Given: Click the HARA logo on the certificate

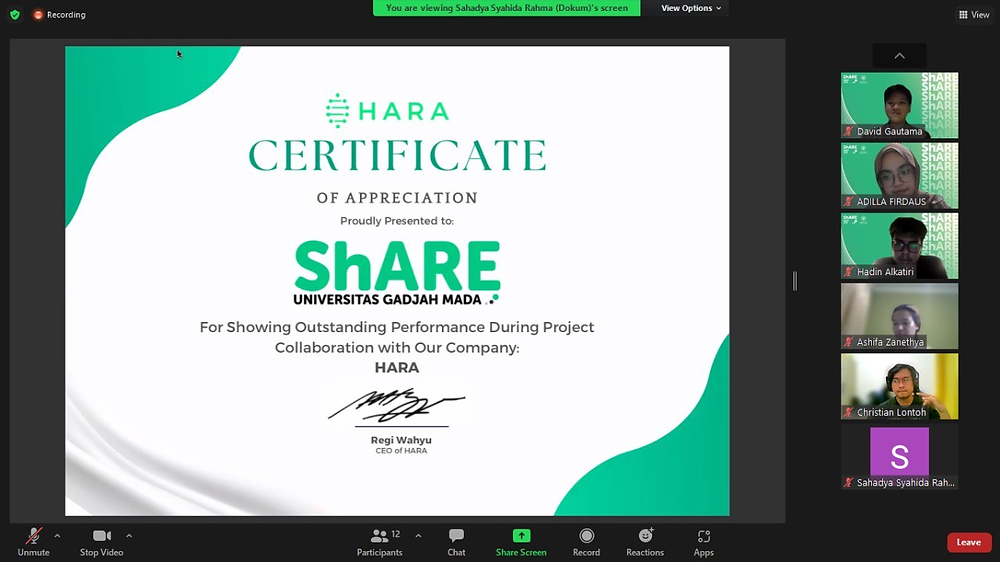Looking at the screenshot, I should click(x=387, y=110).
